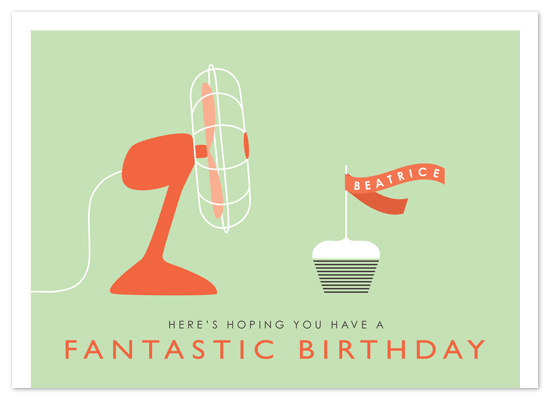
Task: Click the white wire fan cage
Action: point(220,148)
